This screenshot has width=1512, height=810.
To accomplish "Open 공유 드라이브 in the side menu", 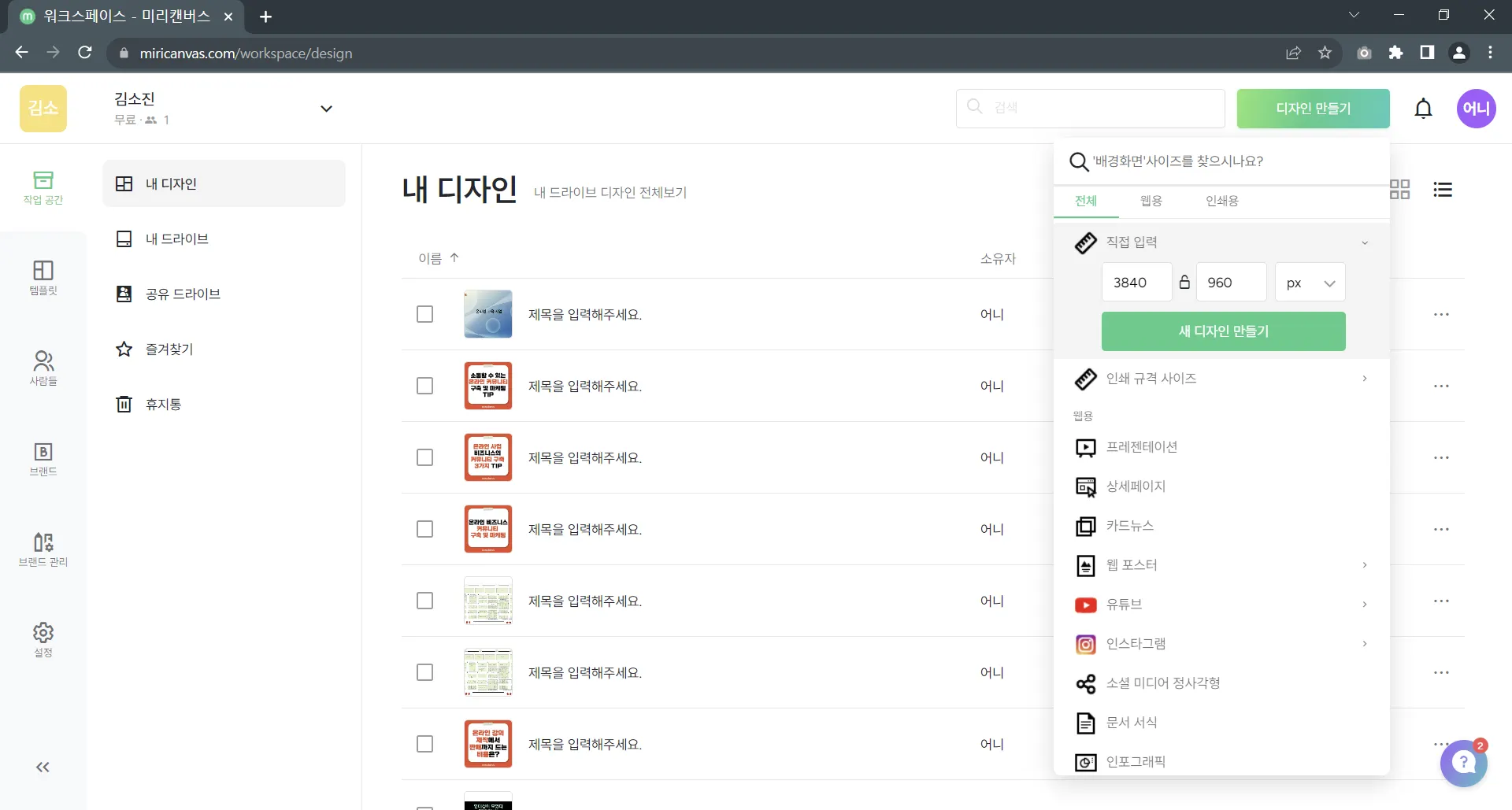I will (x=224, y=294).
